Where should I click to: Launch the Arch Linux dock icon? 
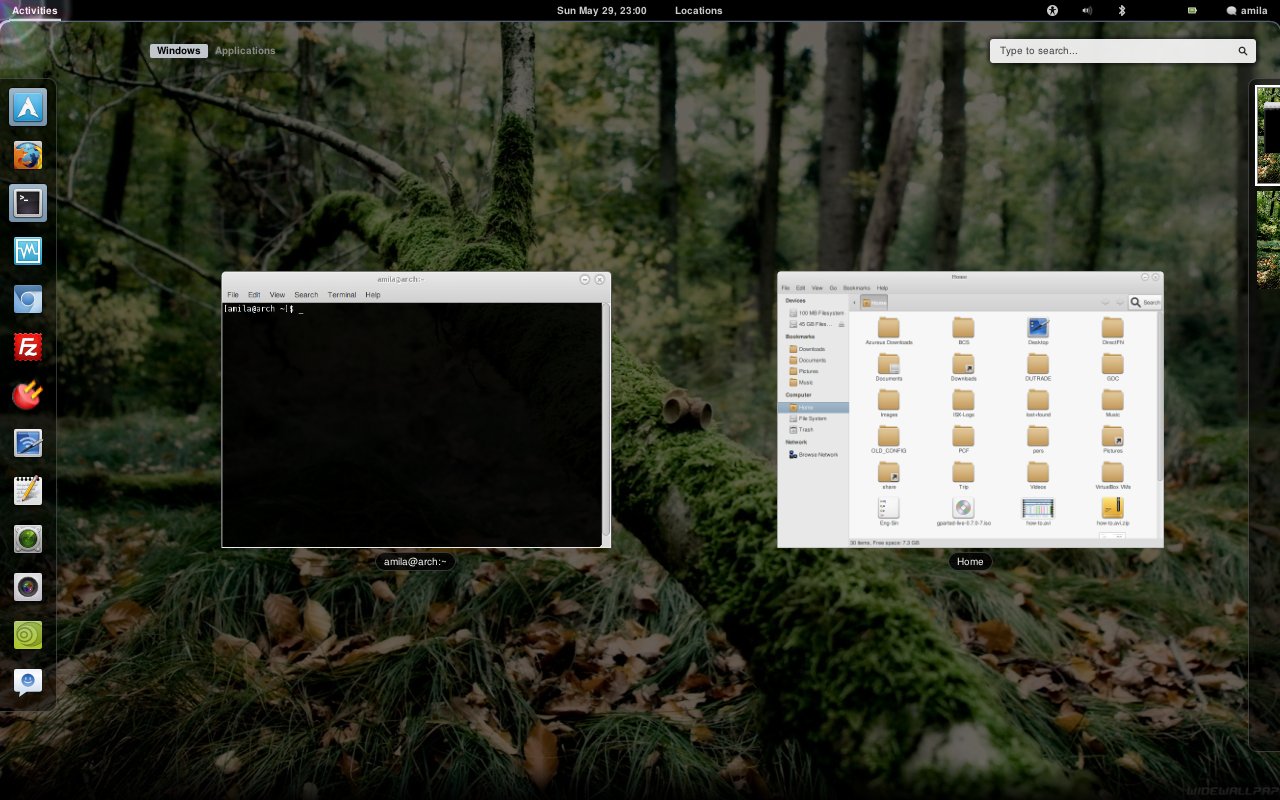(x=28, y=107)
